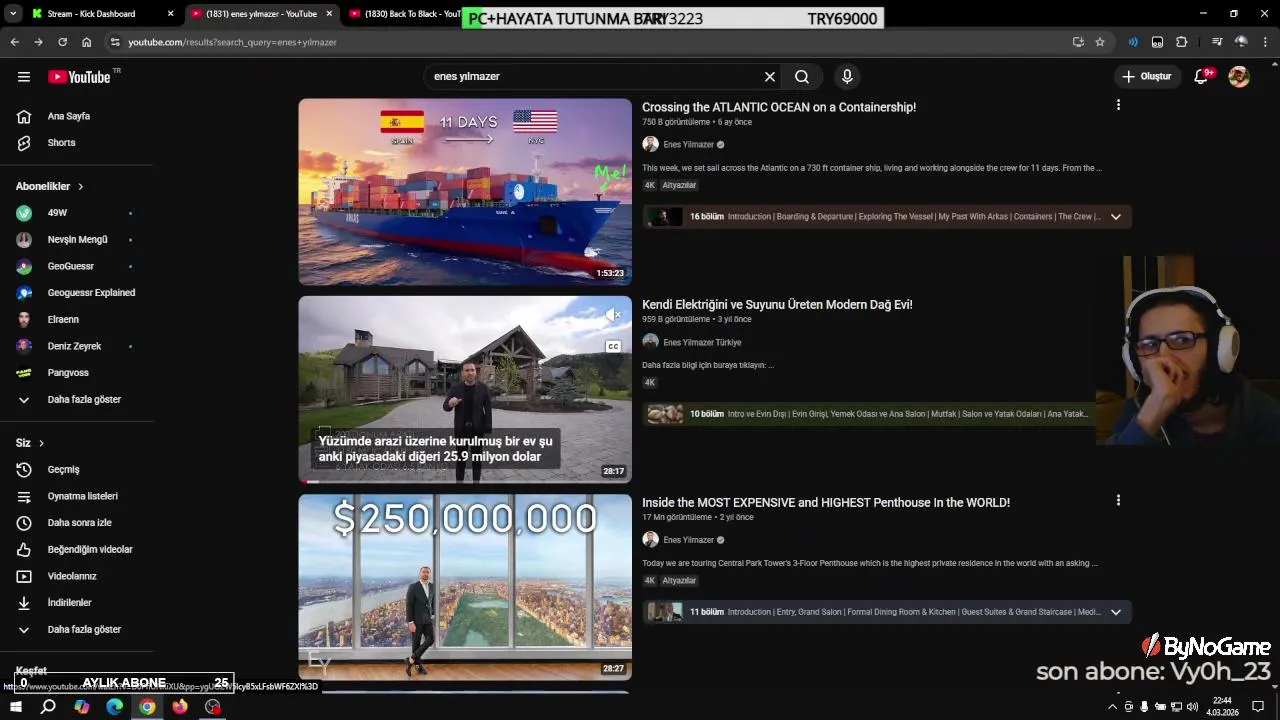
Task: Click the Oluştur create button
Action: tap(1146, 77)
